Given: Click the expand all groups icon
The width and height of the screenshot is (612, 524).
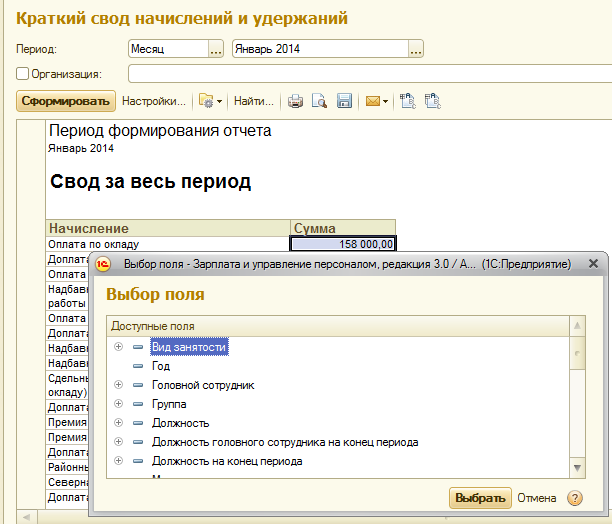Looking at the screenshot, I should [x=407, y=101].
